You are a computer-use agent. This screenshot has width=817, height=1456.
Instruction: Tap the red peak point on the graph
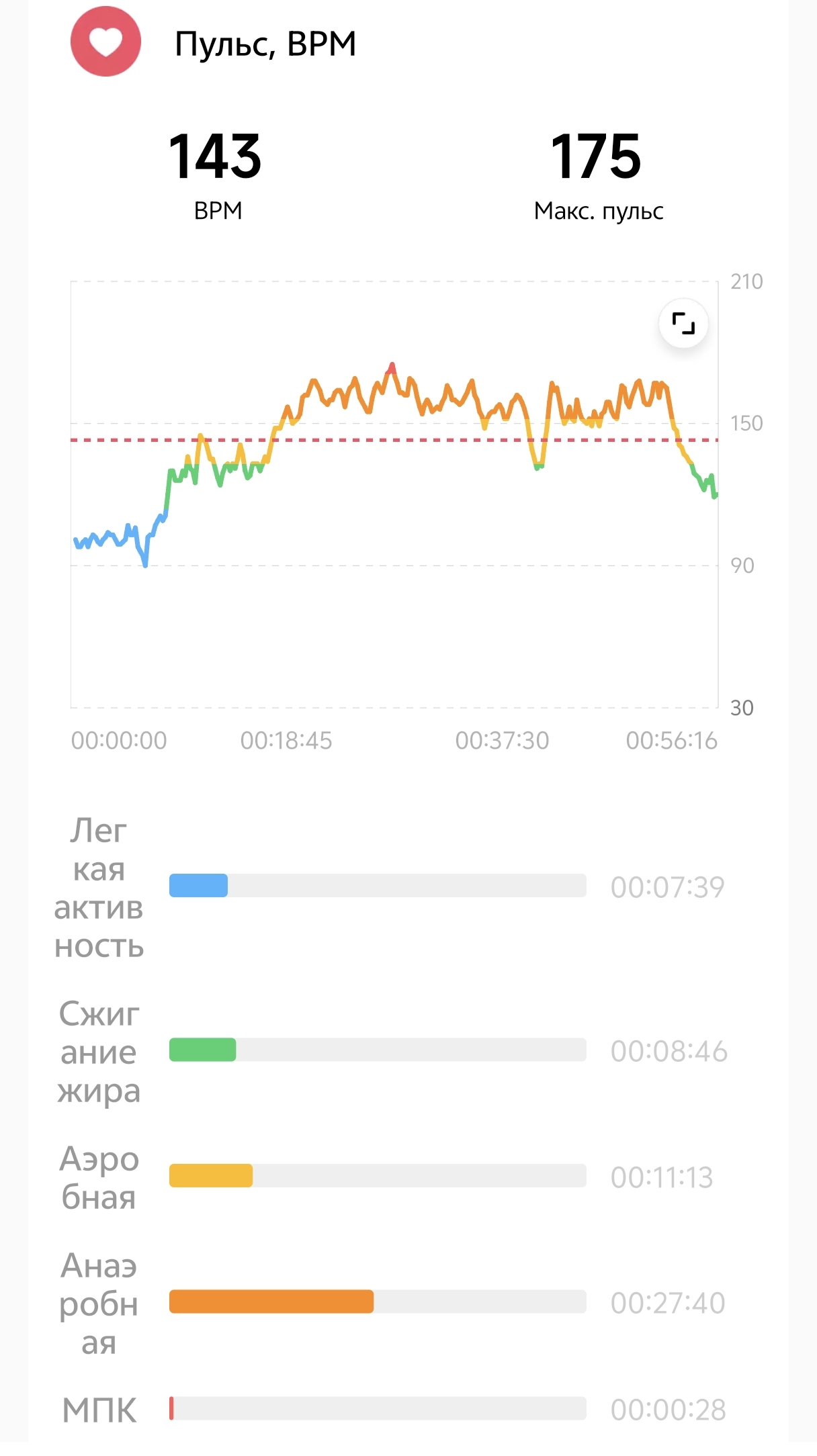click(392, 368)
